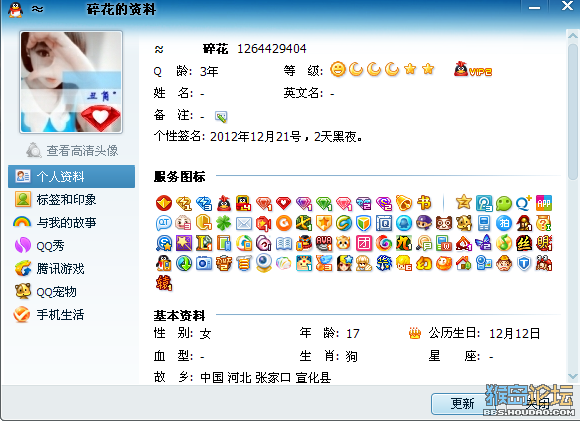Click the nickname 碎花 in profile header
This screenshot has height=421, width=580.
215,48
